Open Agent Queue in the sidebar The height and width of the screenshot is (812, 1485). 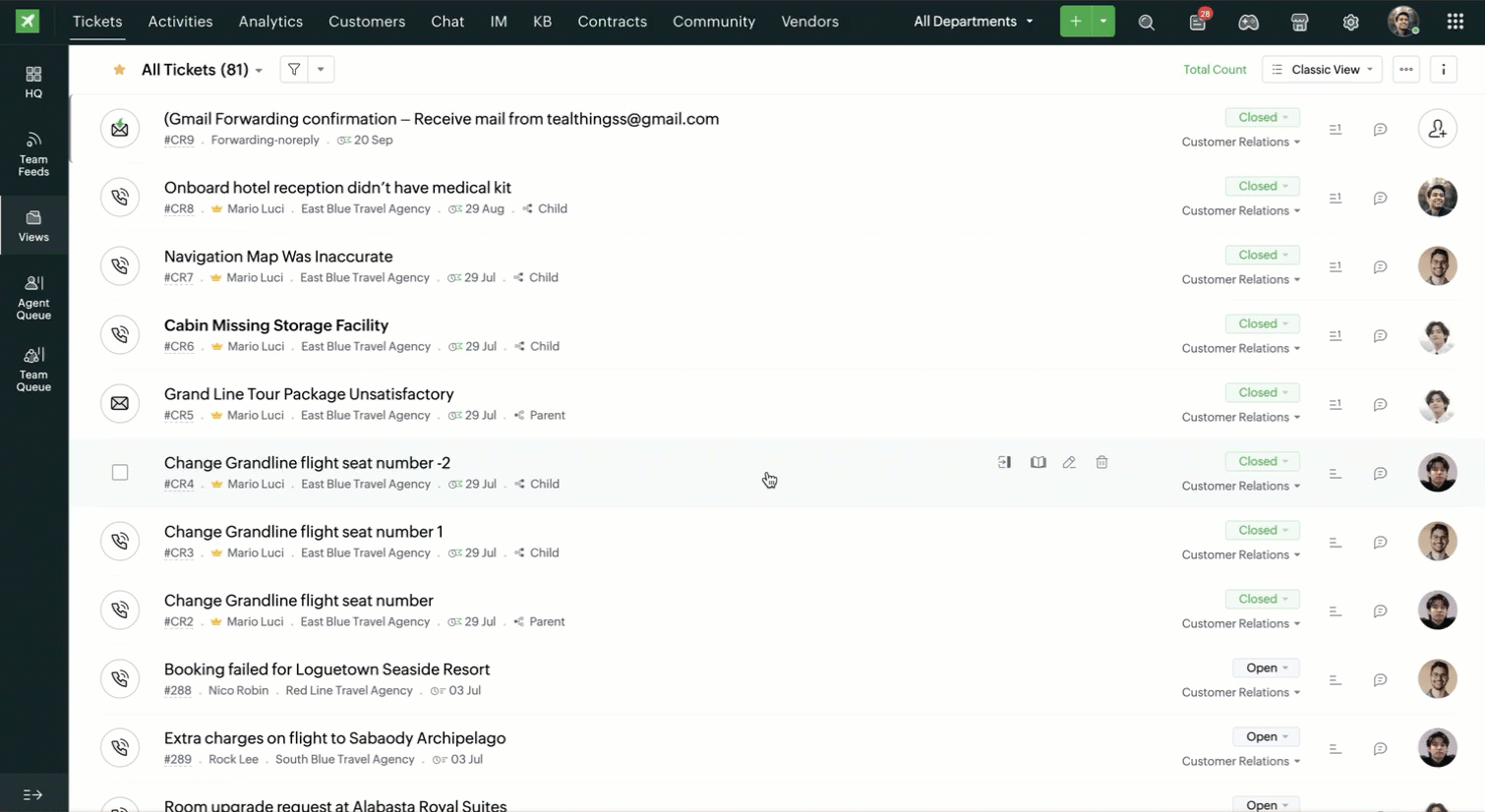(x=33, y=297)
